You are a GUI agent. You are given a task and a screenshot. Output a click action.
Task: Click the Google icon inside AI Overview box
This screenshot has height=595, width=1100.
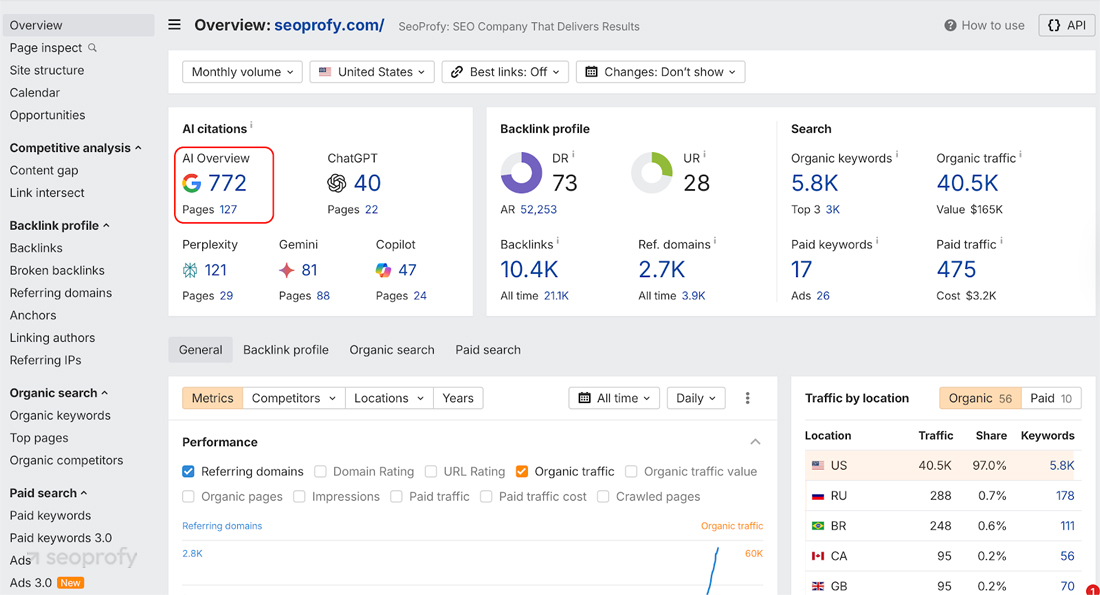click(191, 183)
